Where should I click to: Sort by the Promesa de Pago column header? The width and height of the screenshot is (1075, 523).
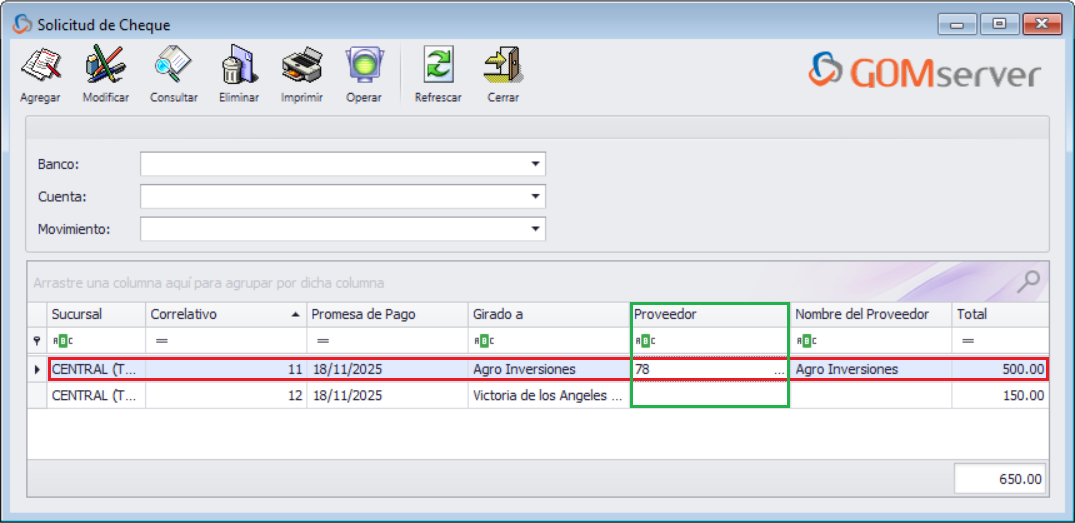387,315
